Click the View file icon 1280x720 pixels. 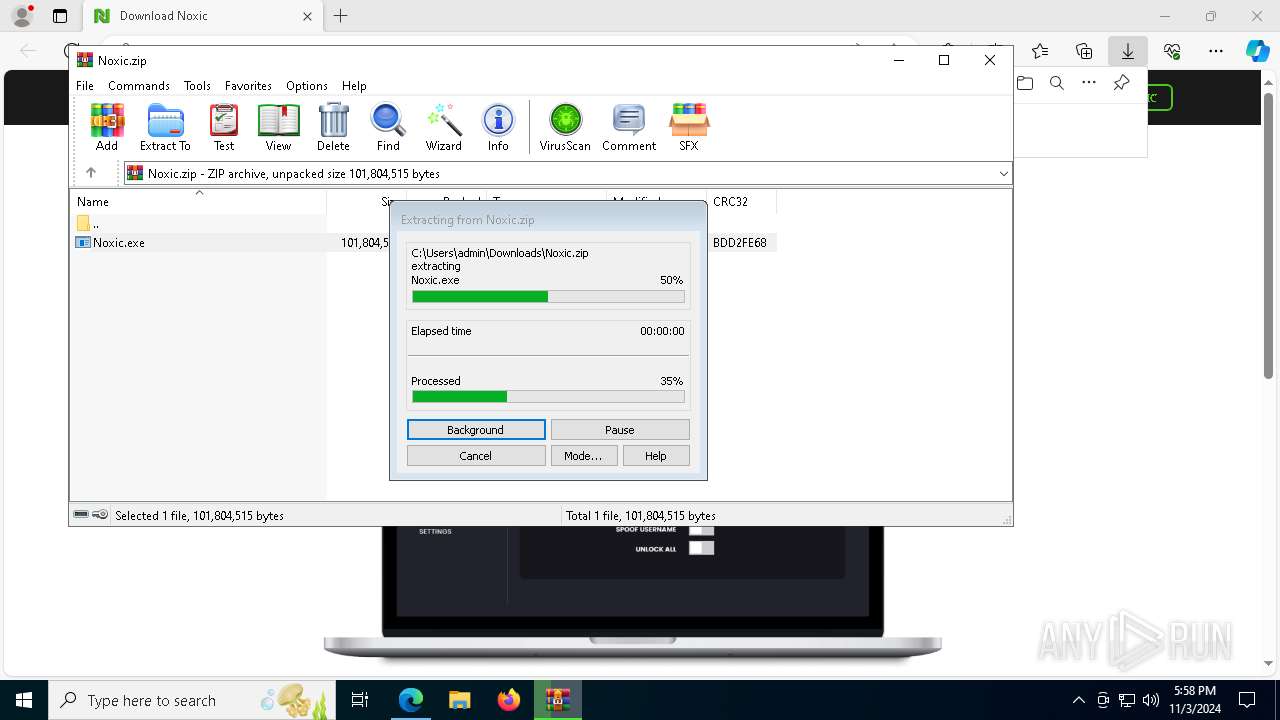pyautogui.click(x=278, y=127)
